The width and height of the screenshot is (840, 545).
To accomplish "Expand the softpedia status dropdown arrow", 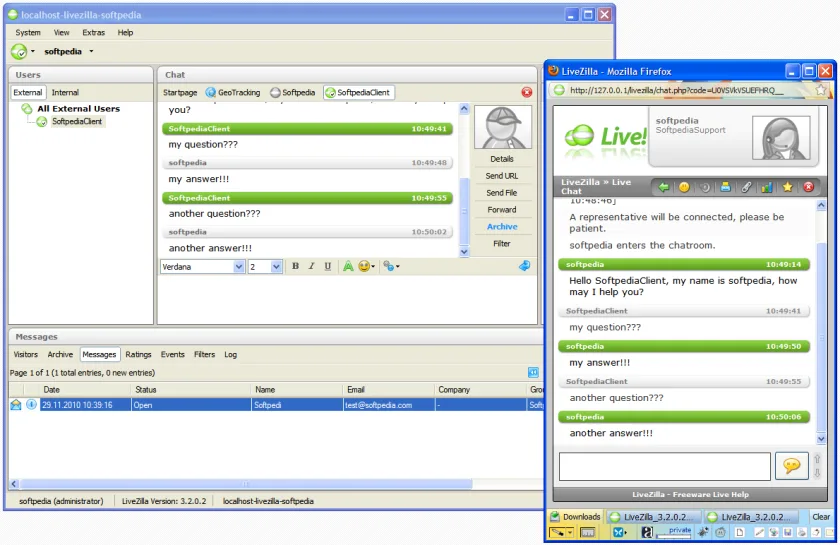I will pyautogui.click(x=91, y=51).
